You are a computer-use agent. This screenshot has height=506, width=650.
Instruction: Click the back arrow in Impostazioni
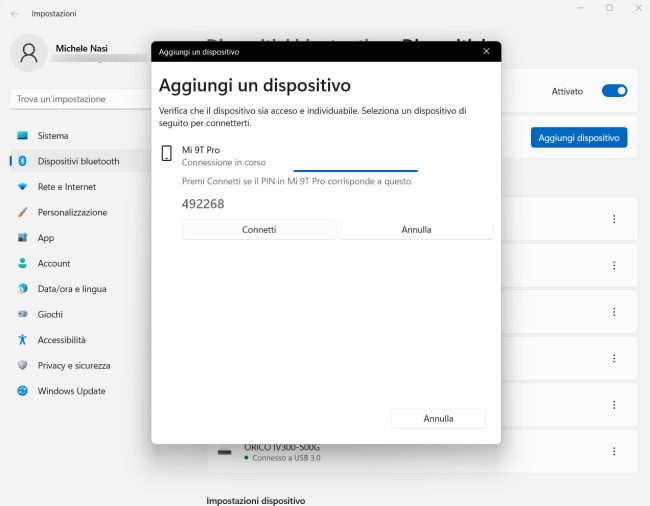click(14, 14)
